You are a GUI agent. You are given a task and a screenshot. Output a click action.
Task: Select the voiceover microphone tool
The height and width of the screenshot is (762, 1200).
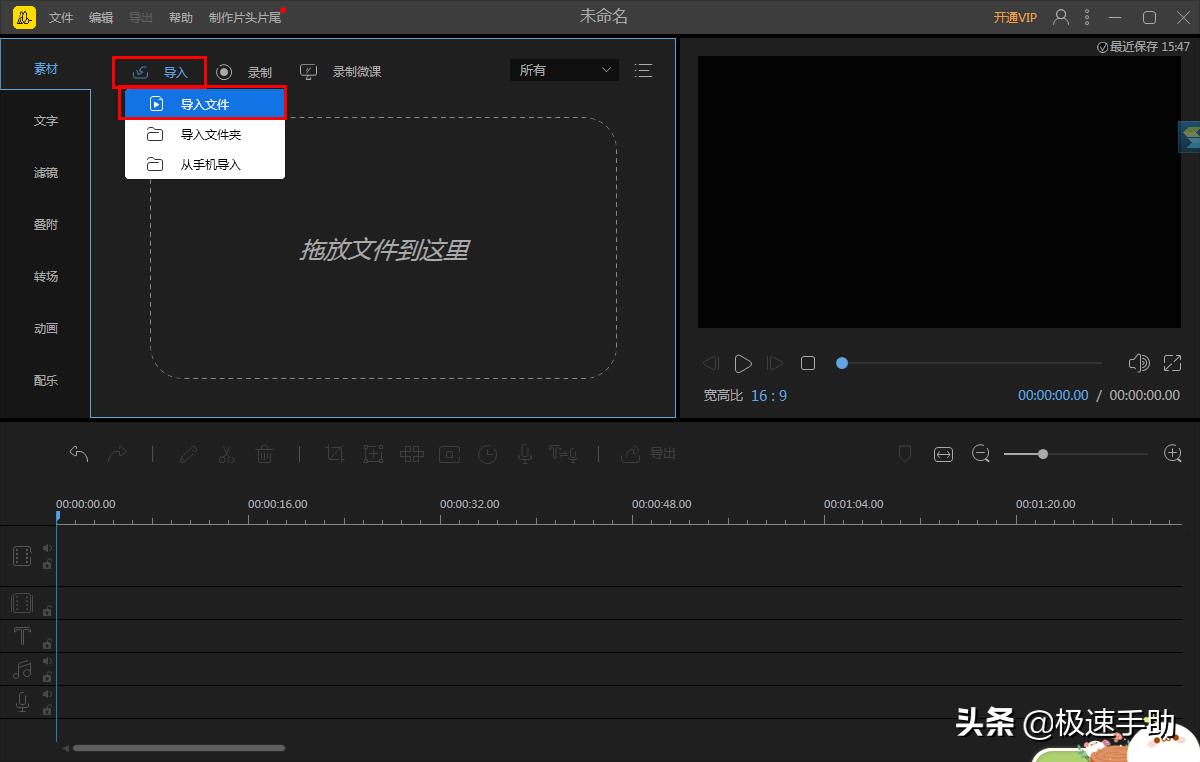click(524, 453)
